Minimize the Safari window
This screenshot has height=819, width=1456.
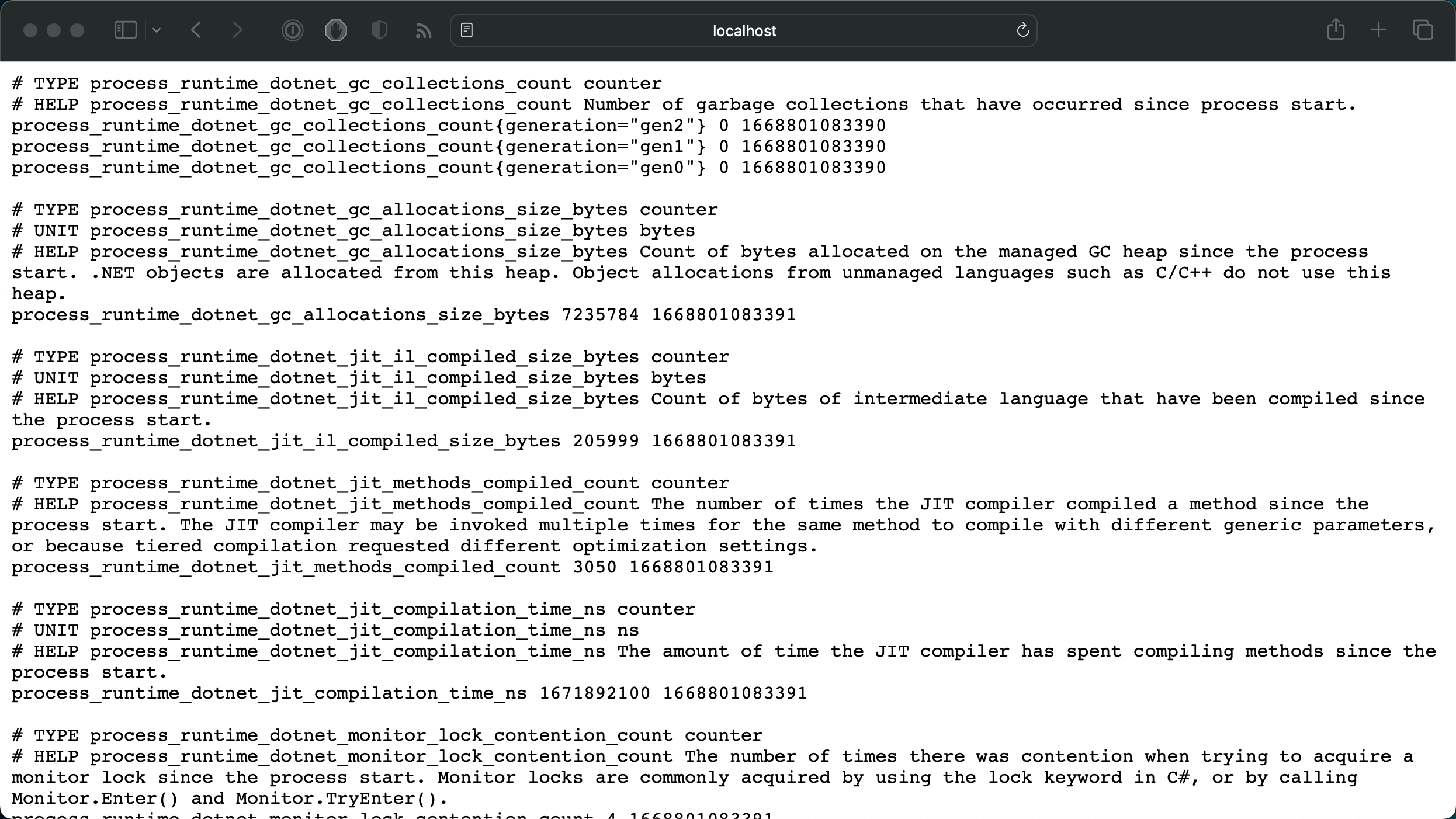[x=54, y=30]
